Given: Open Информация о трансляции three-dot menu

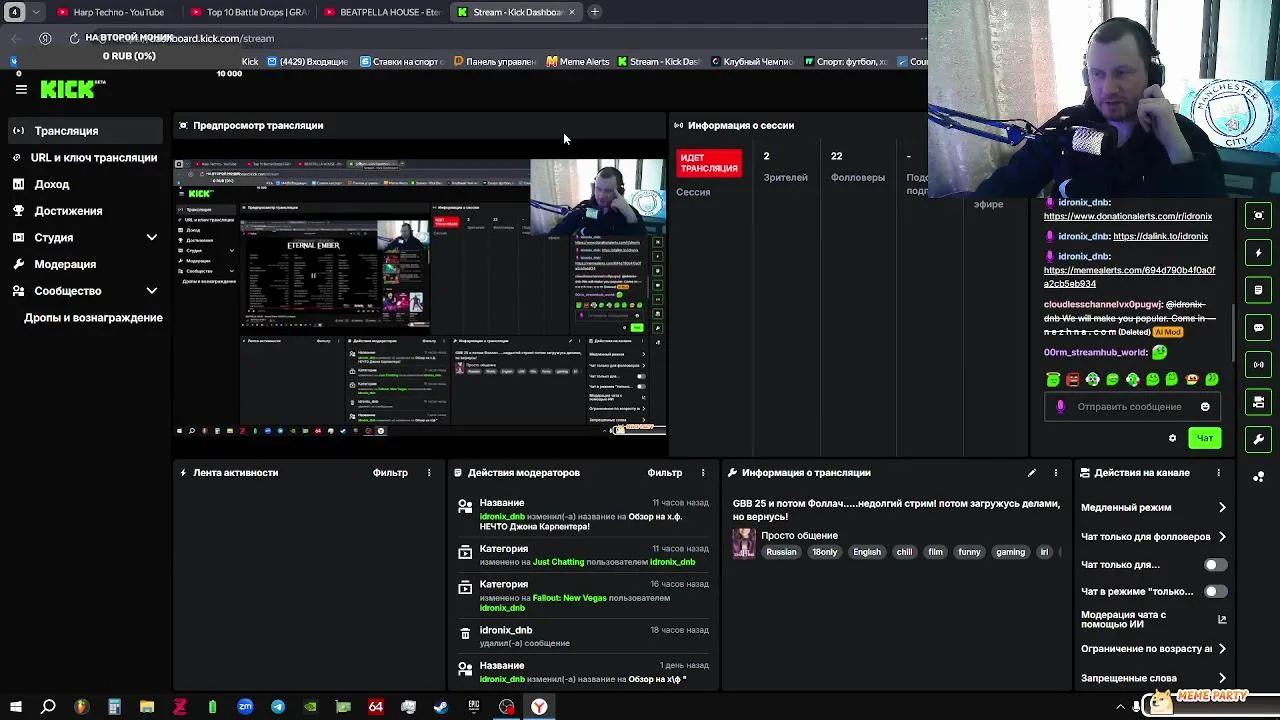Looking at the screenshot, I should tap(1056, 473).
